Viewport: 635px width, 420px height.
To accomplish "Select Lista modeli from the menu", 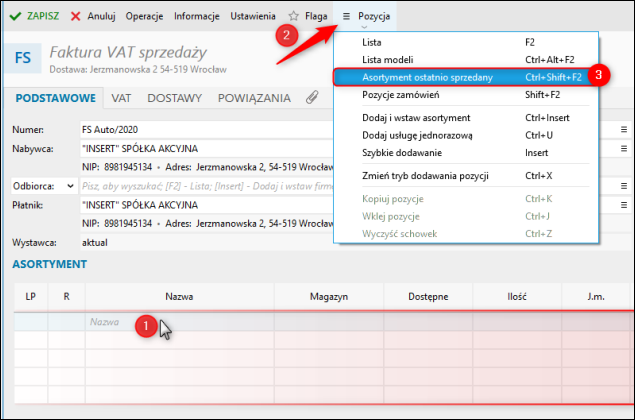I will (x=390, y=60).
